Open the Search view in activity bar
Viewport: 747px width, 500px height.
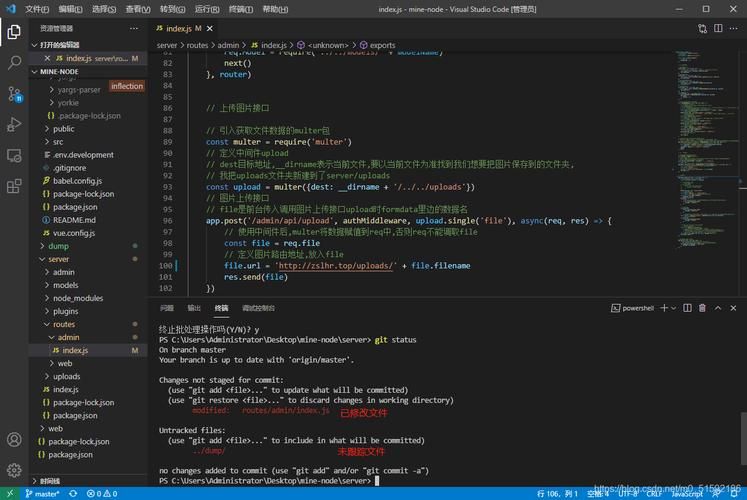point(14,62)
